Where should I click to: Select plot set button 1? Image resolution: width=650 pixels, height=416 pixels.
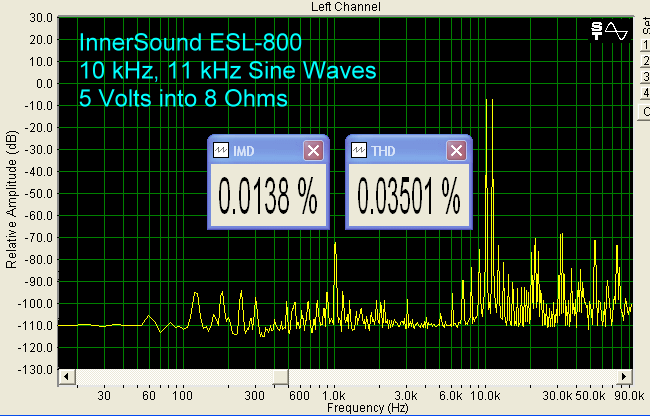(x=645, y=44)
